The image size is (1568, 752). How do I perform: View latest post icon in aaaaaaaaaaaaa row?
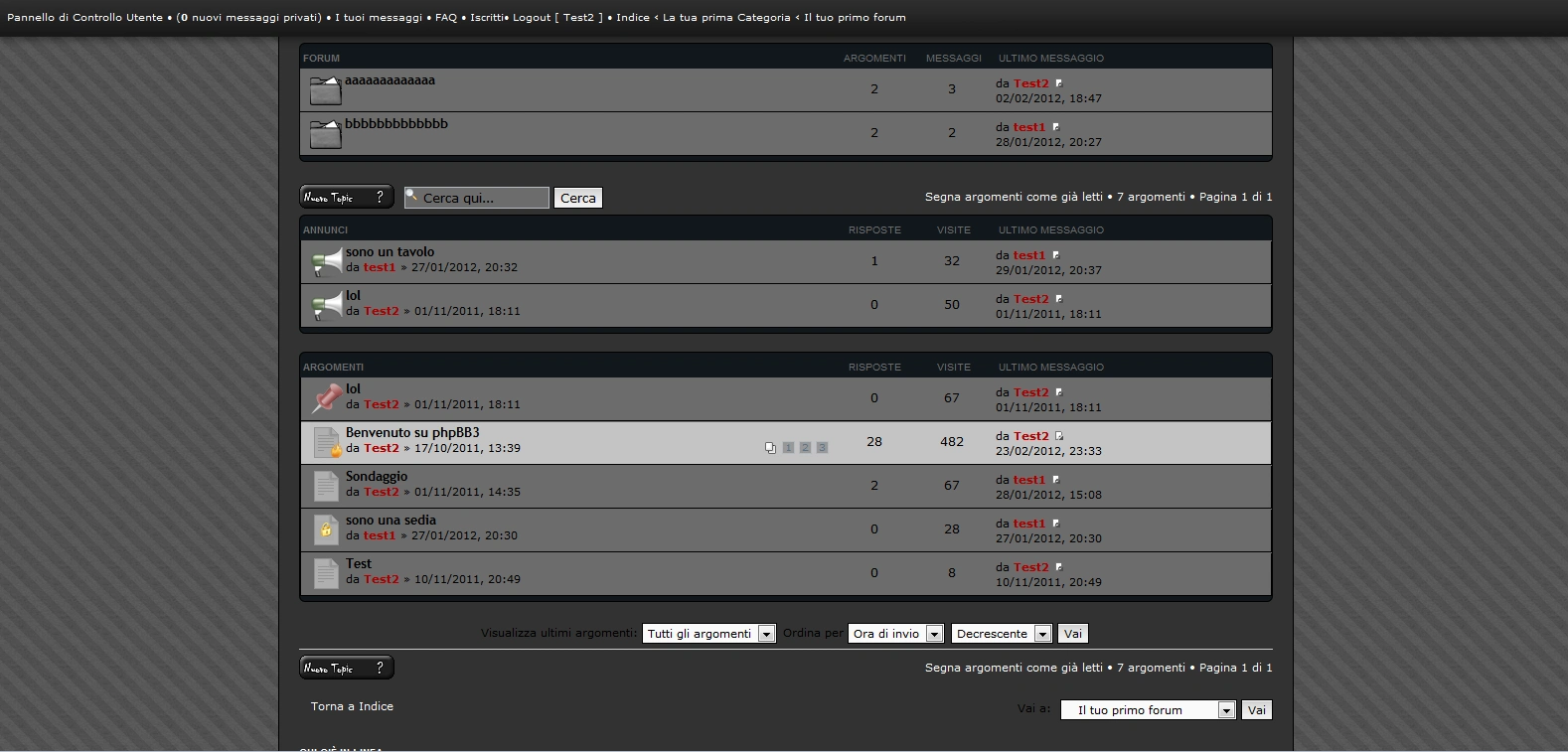[x=1058, y=83]
